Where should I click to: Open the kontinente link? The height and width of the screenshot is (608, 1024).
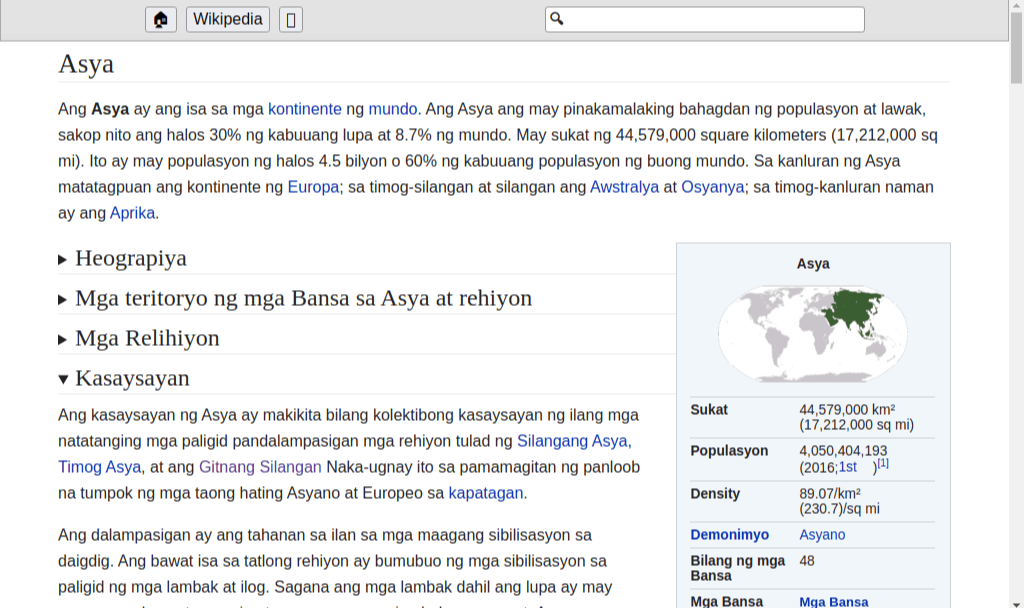click(304, 109)
